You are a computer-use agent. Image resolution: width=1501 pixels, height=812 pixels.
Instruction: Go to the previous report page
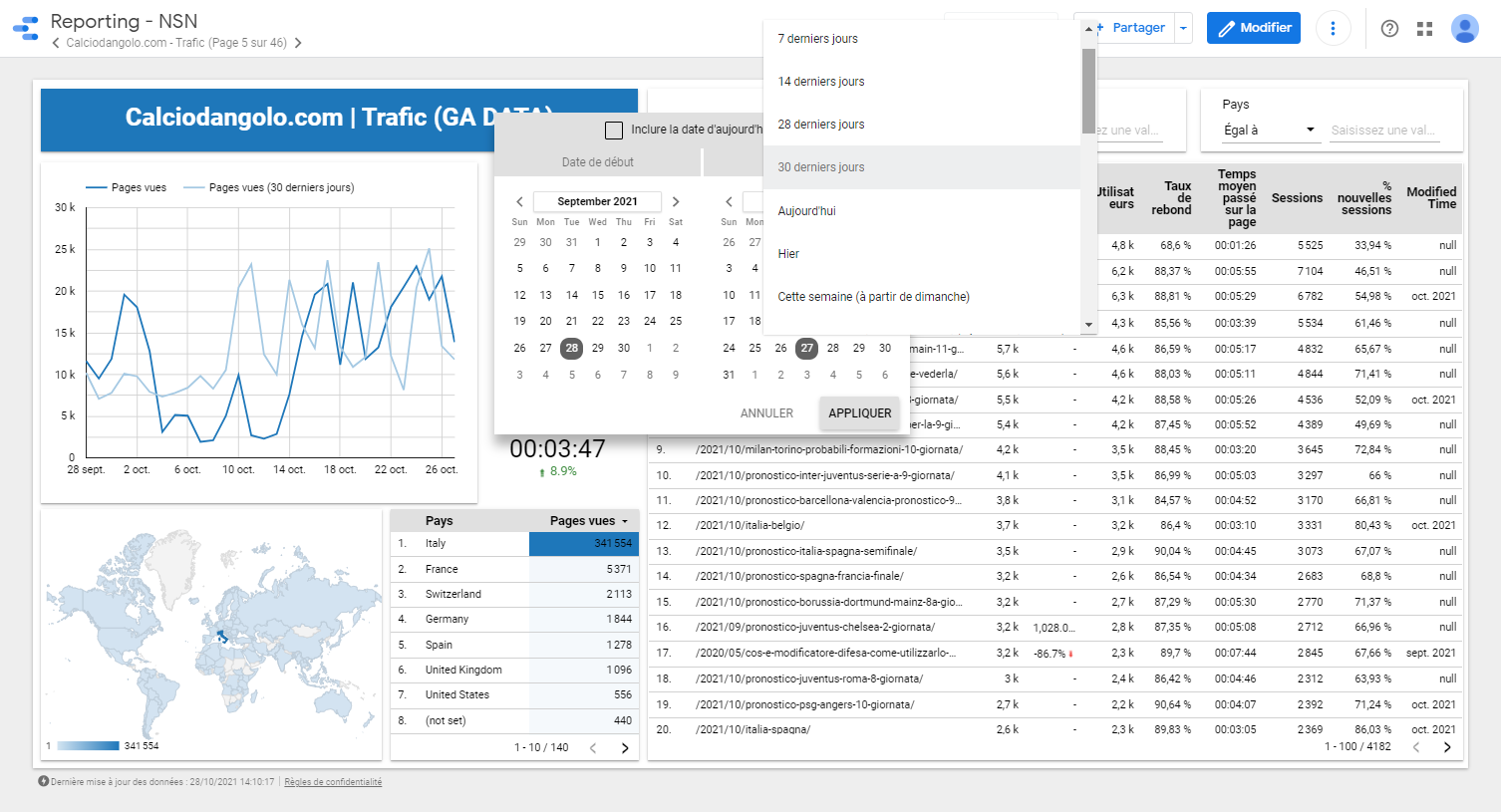point(56,43)
